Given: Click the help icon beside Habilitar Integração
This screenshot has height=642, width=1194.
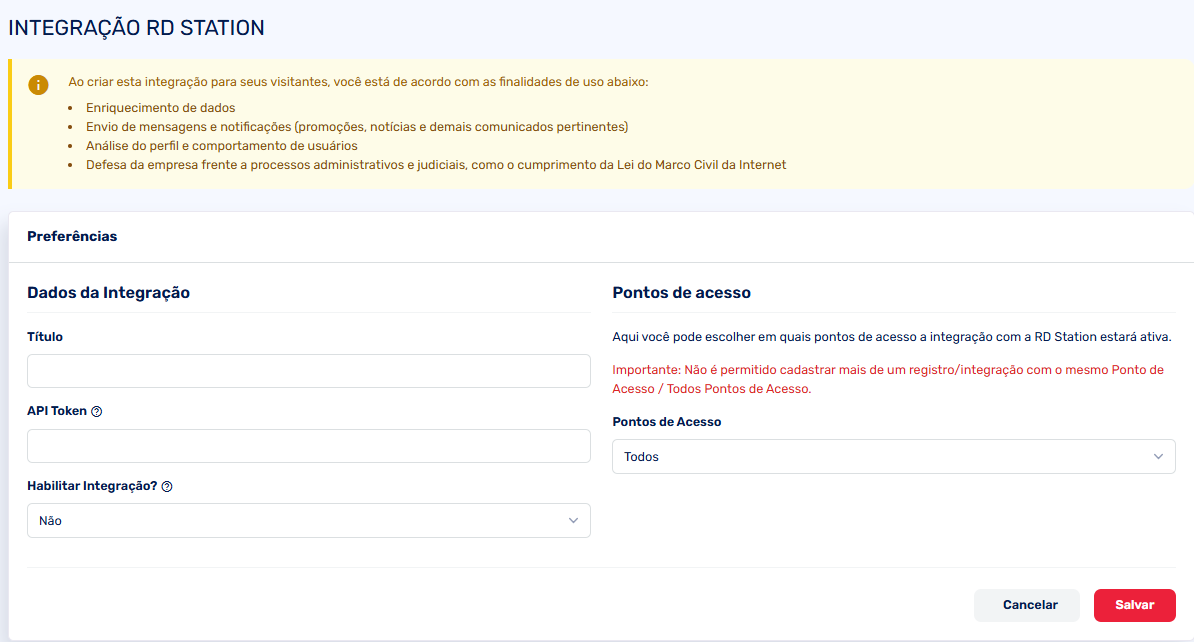Looking at the screenshot, I should pos(167,487).
